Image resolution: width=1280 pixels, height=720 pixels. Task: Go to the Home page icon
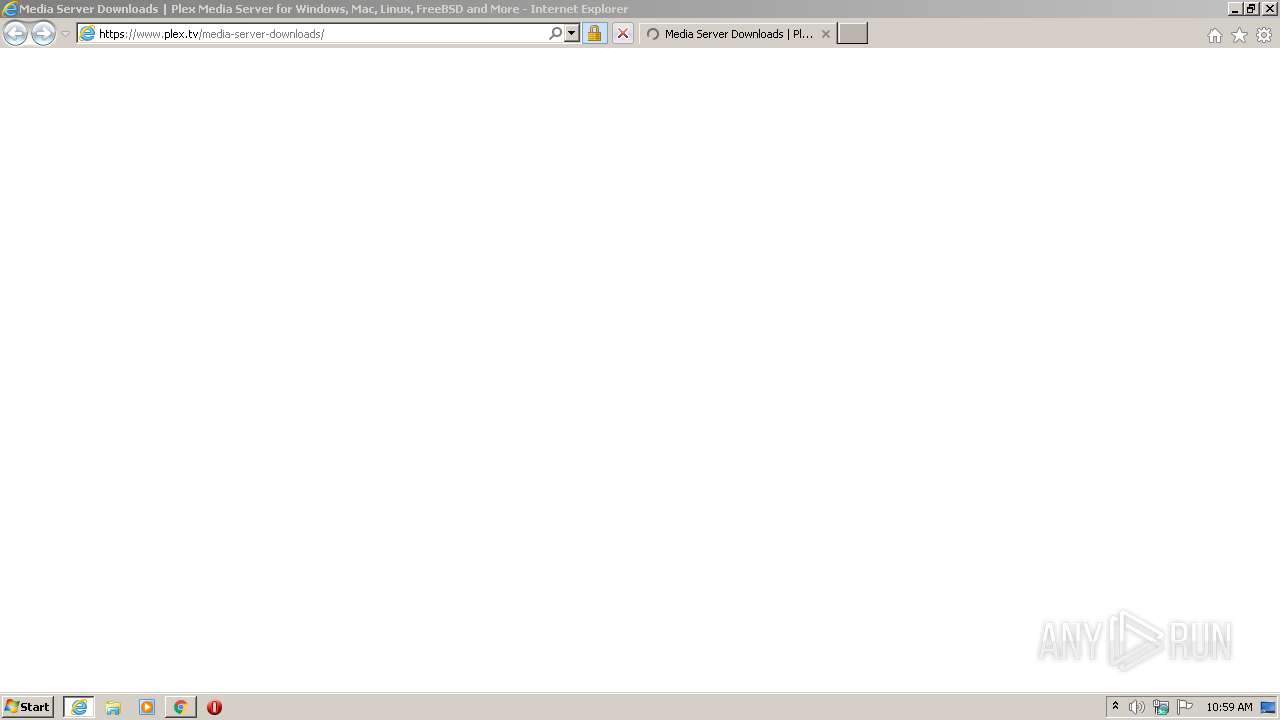tap(1214, 35)
